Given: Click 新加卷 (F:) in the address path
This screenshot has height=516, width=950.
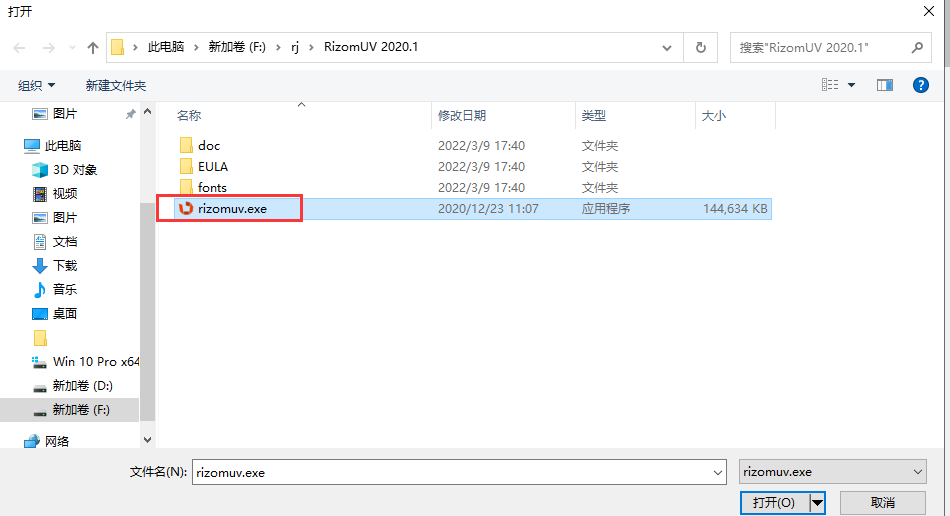Looking at the screenshot, I should pos(237,47).
